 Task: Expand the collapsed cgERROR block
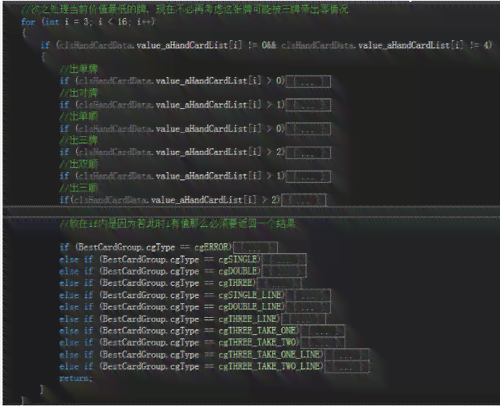point(255,248)
